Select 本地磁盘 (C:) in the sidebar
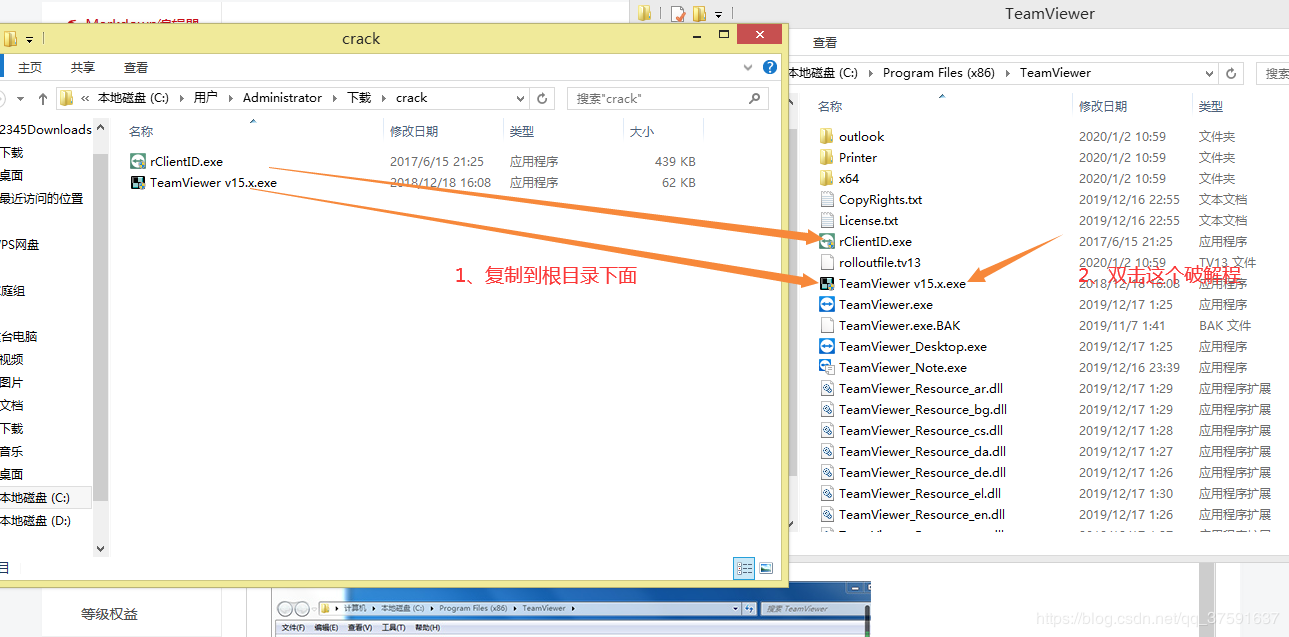 pyautogui.click(x=35, y=497)
